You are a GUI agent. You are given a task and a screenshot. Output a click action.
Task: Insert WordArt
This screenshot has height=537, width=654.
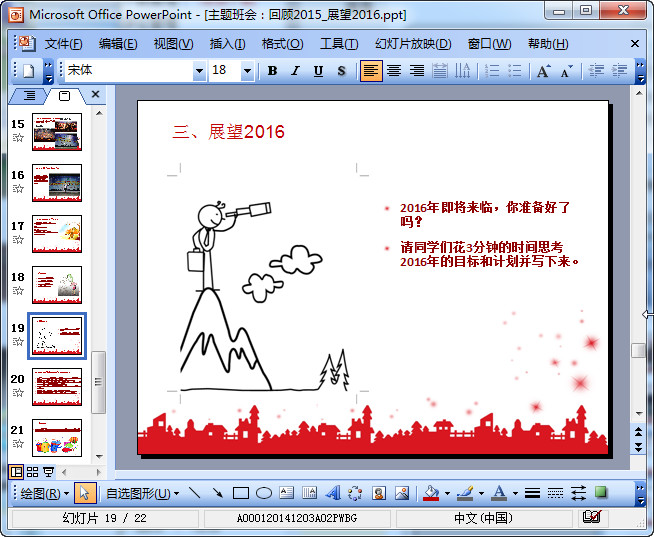click(332, 493)
